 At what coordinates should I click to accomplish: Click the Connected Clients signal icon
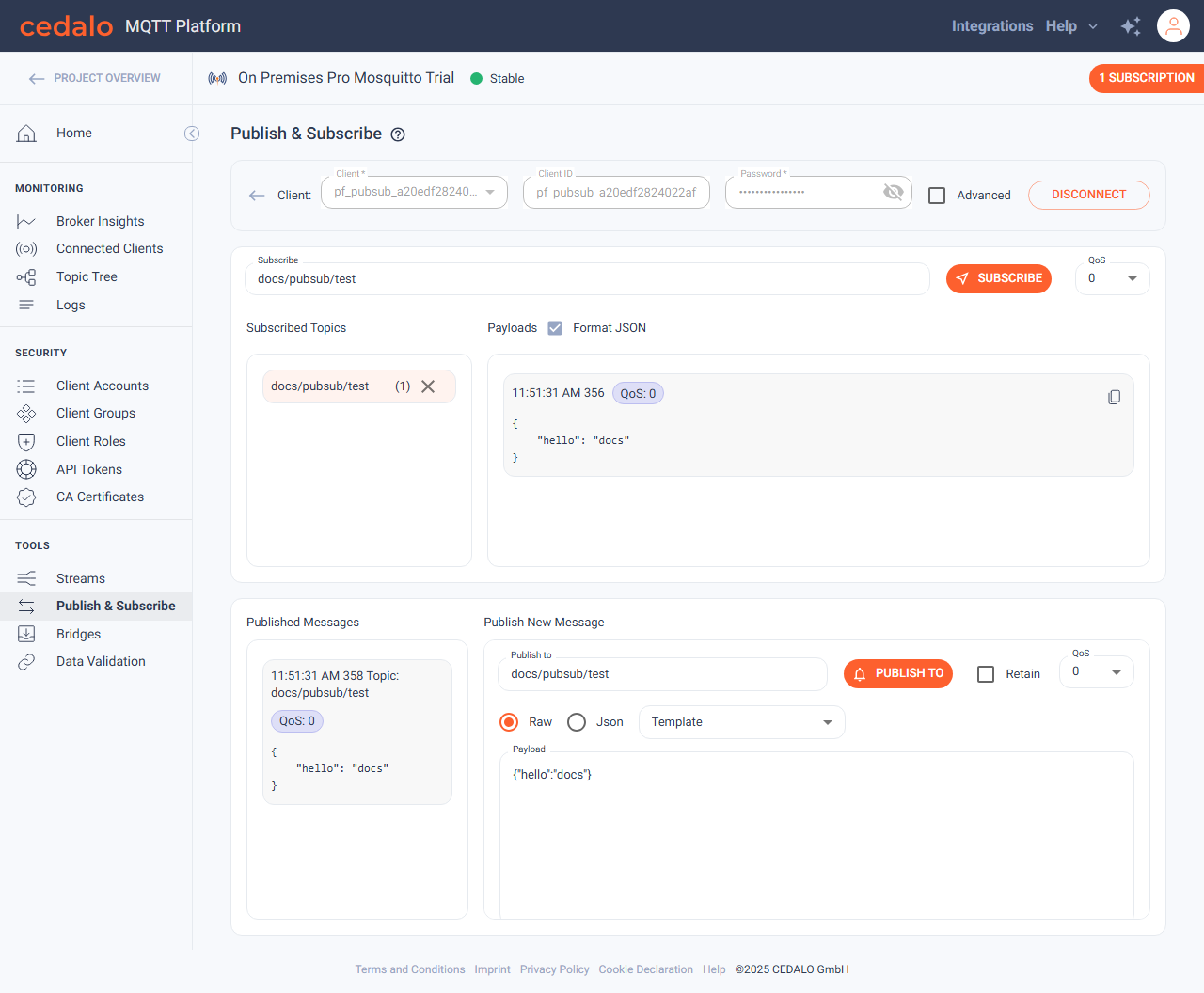coord(26,249)
